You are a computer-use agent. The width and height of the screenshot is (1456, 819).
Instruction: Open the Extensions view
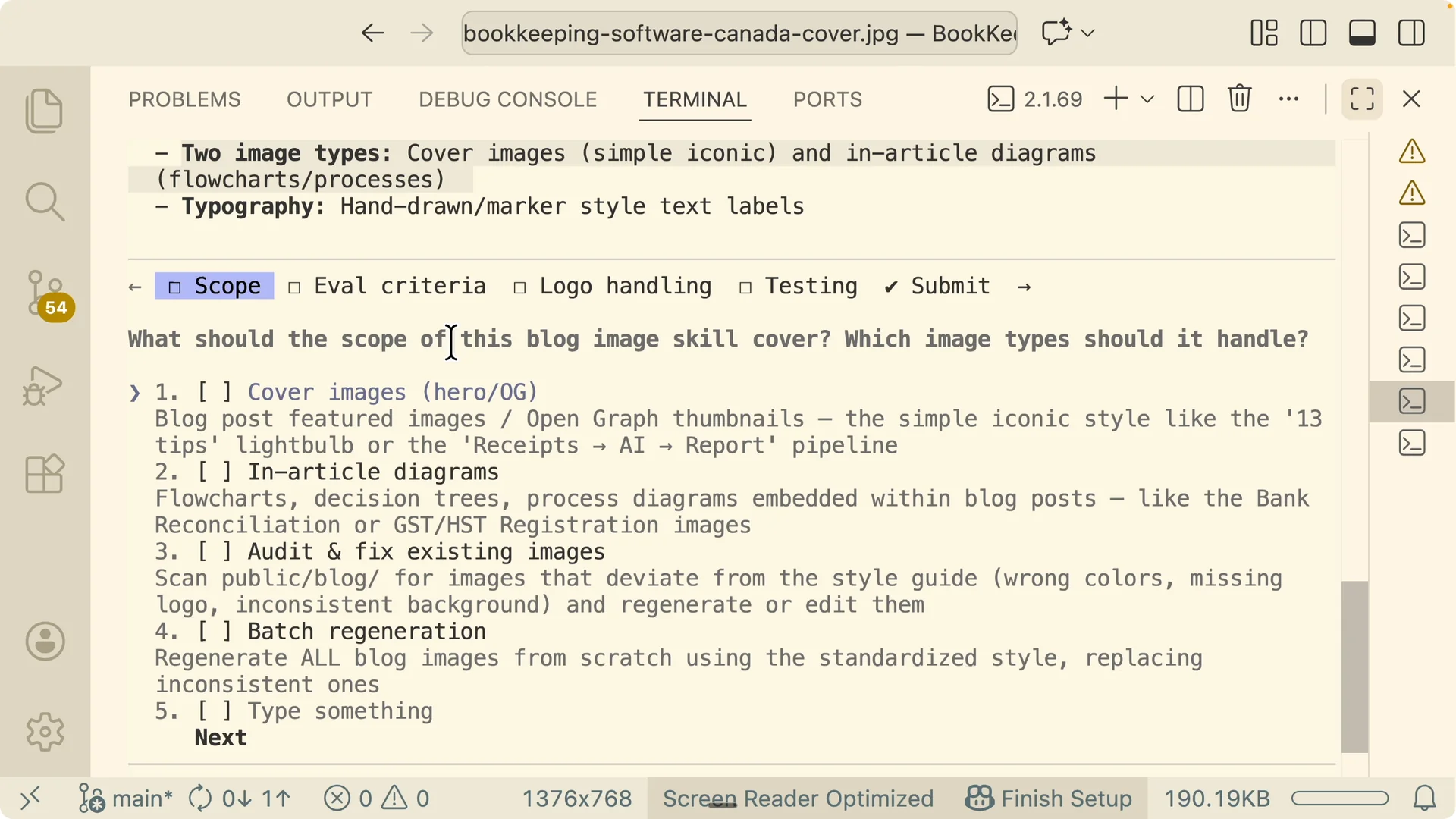pyautogui.click(x=45, y=474)
